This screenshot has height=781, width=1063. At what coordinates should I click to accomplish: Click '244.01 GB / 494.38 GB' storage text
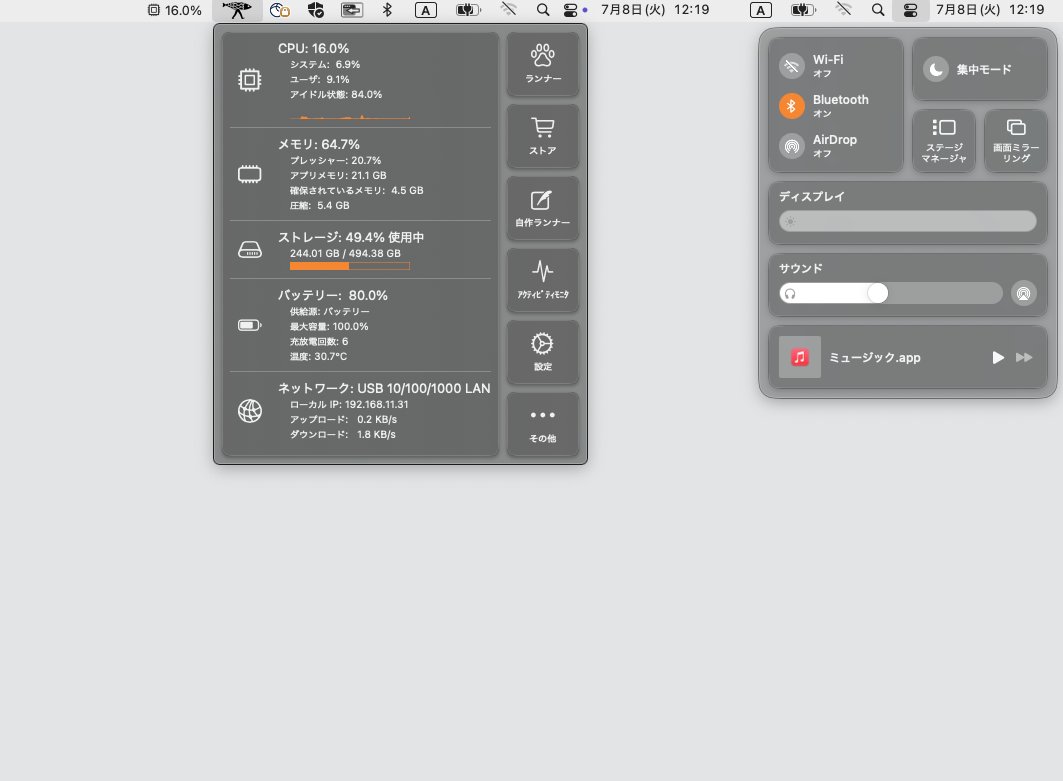(x=345, y=253)
